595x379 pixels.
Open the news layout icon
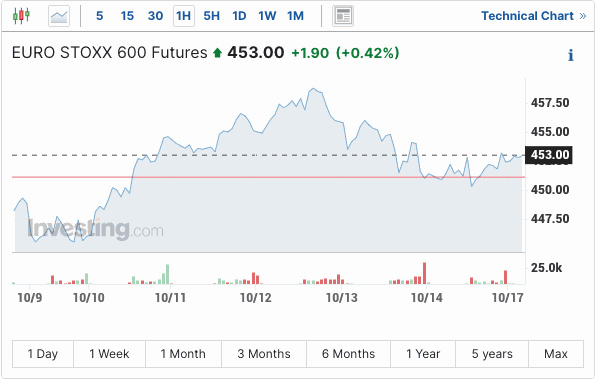pyautogui.click(x=343, y=16)
